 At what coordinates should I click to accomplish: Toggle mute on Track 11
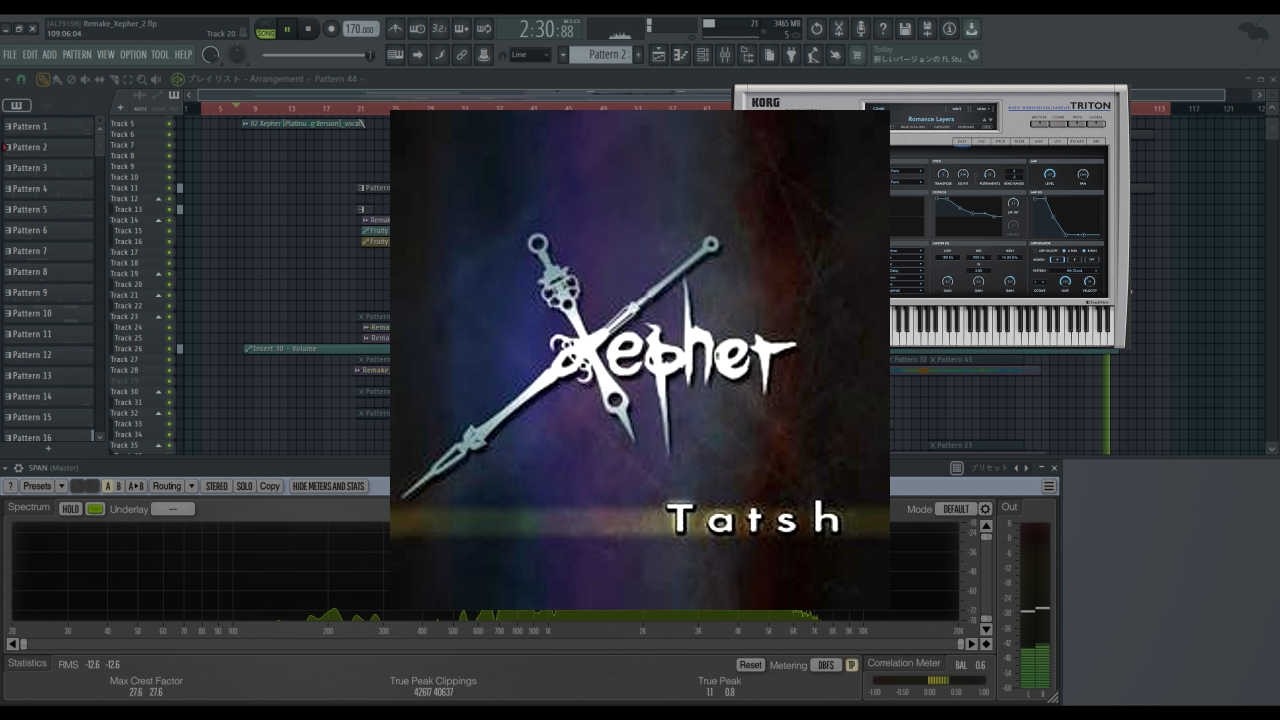point(169,188)
